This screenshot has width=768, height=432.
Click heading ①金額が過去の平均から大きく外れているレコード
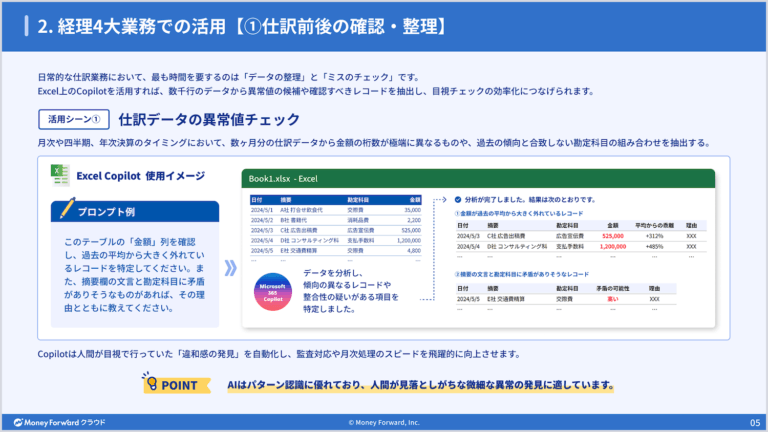pyautogui.click(x=519, y=214)
